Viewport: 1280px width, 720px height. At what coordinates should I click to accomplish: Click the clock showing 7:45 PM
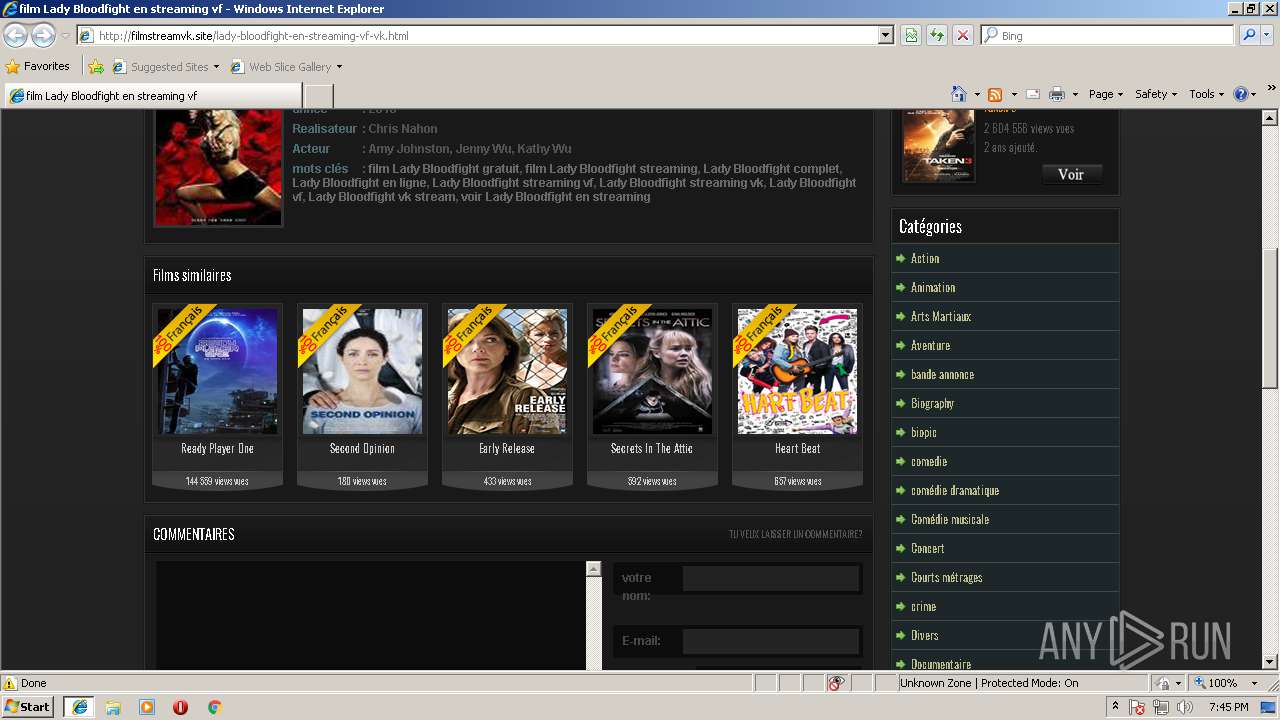pyautogui.click(x=1228, y=707)
